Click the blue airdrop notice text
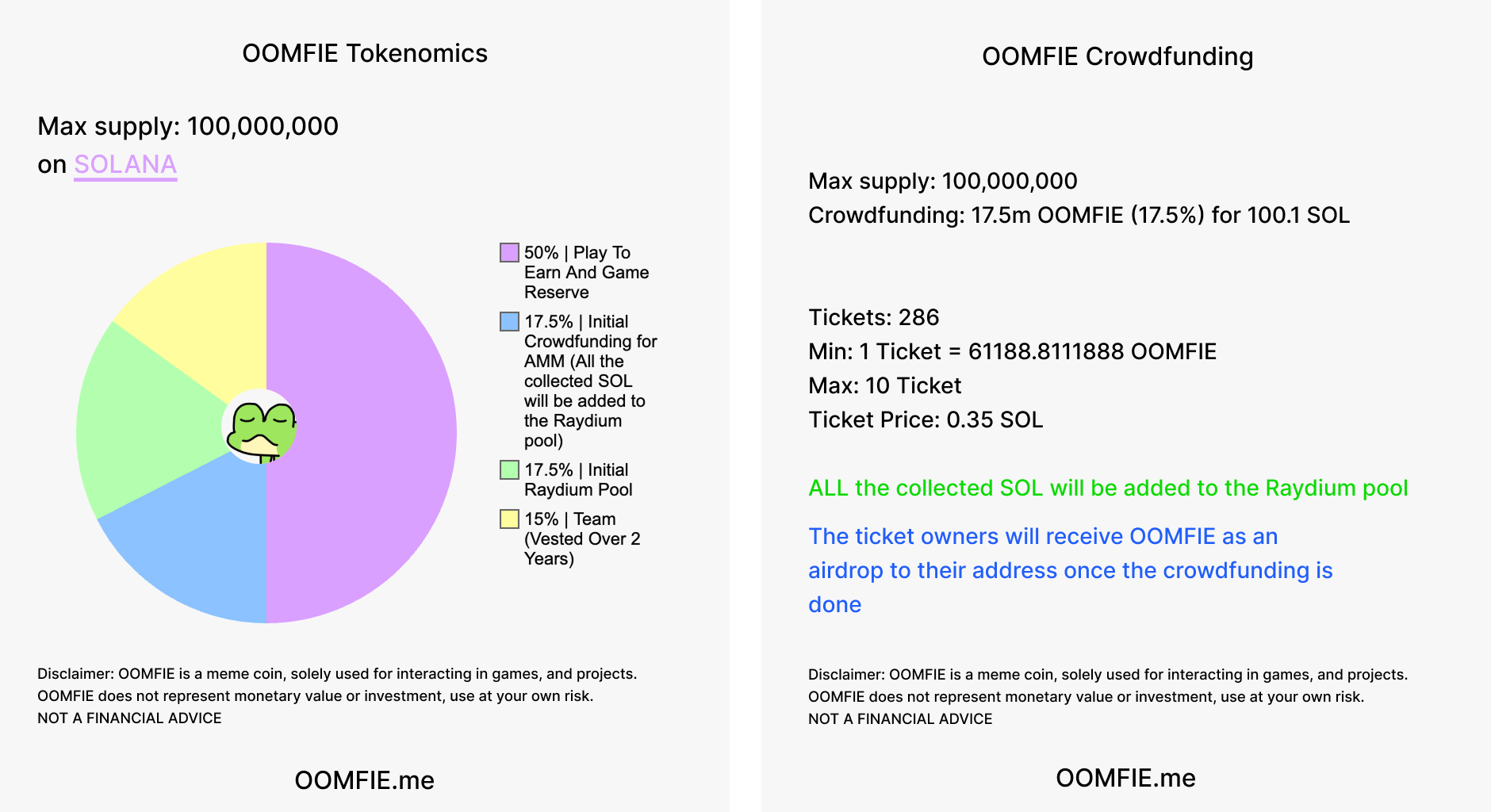Viewport: 1491px width, 812px height. [1071, 570]
